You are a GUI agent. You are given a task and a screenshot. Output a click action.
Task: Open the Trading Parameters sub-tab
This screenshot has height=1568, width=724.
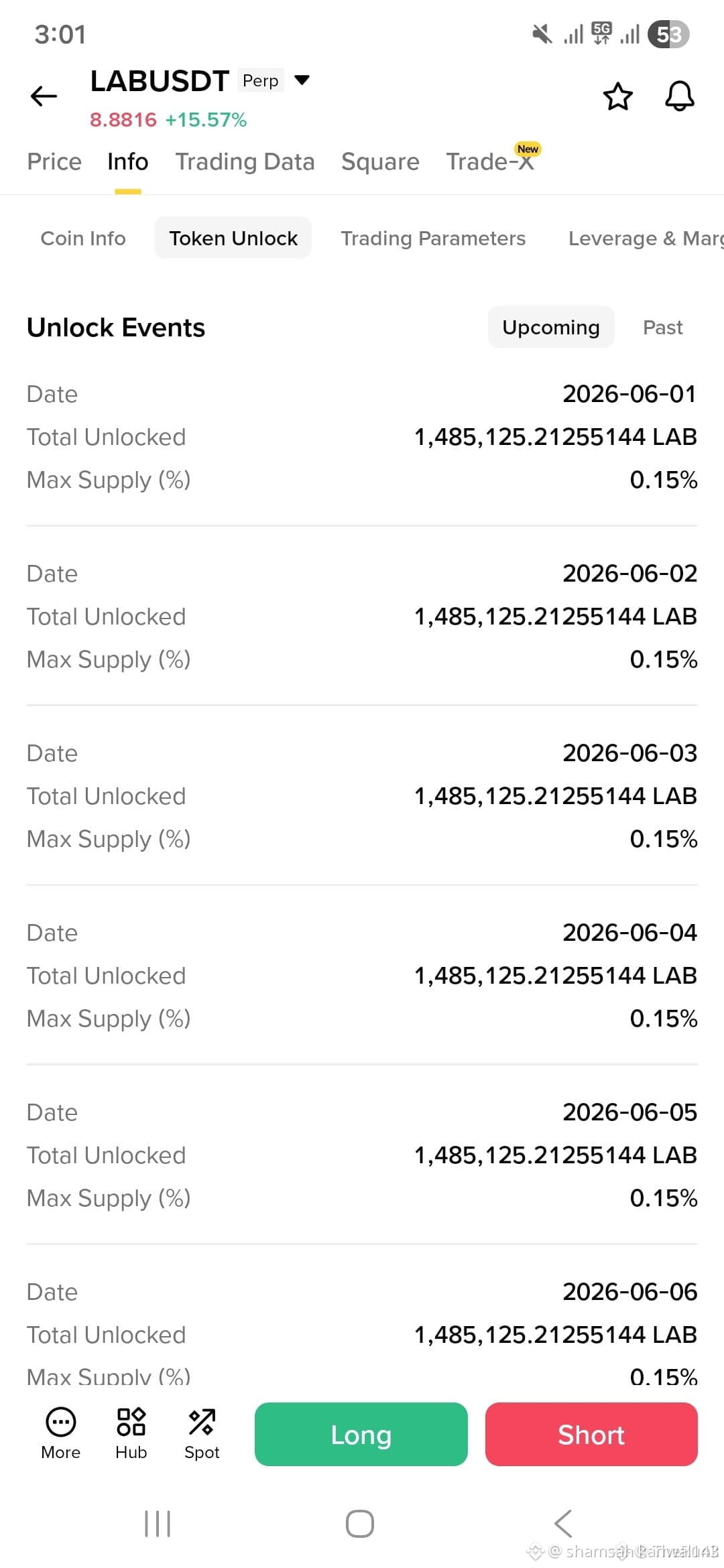pos(433,238)
